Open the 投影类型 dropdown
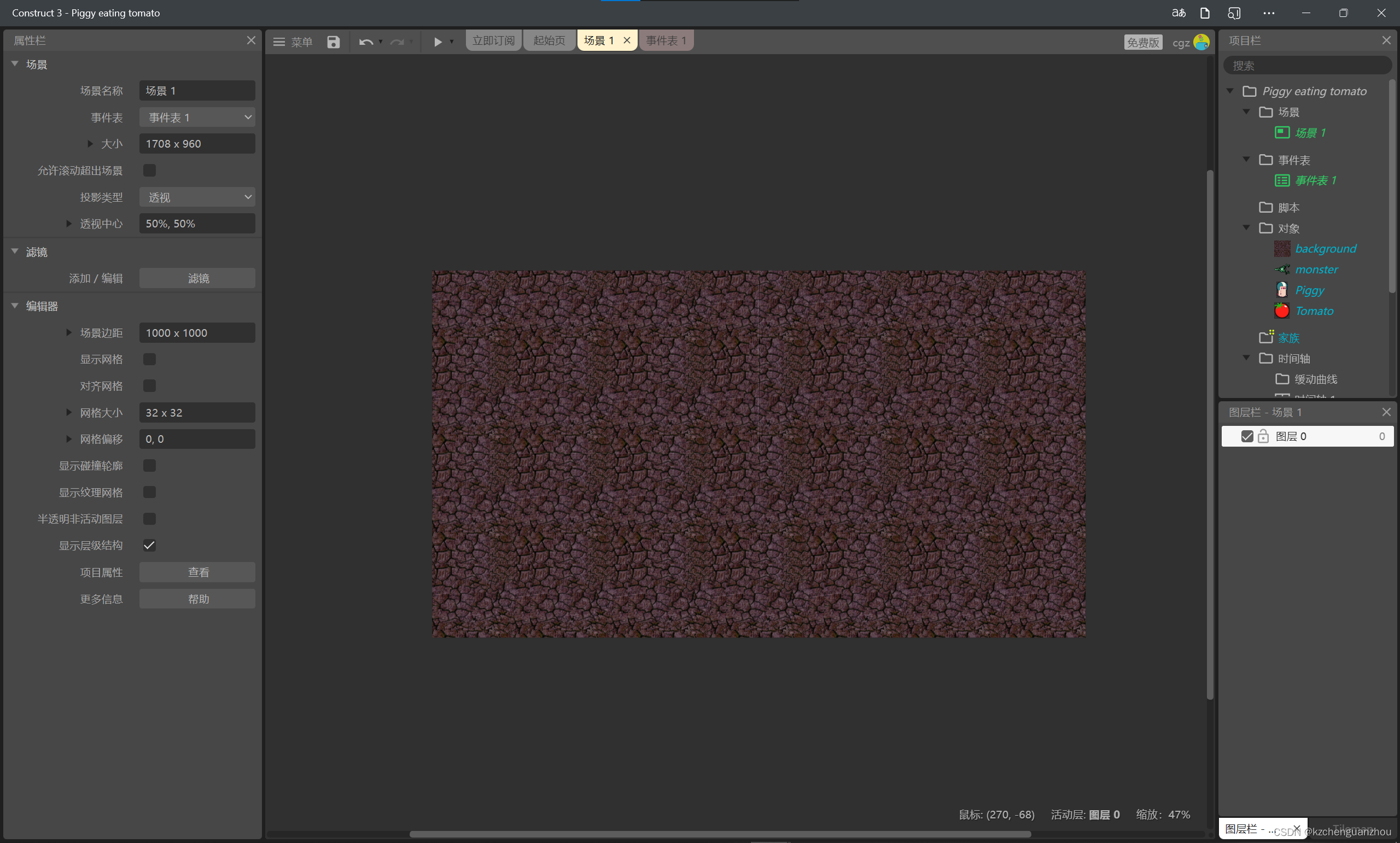 (197, 197)
